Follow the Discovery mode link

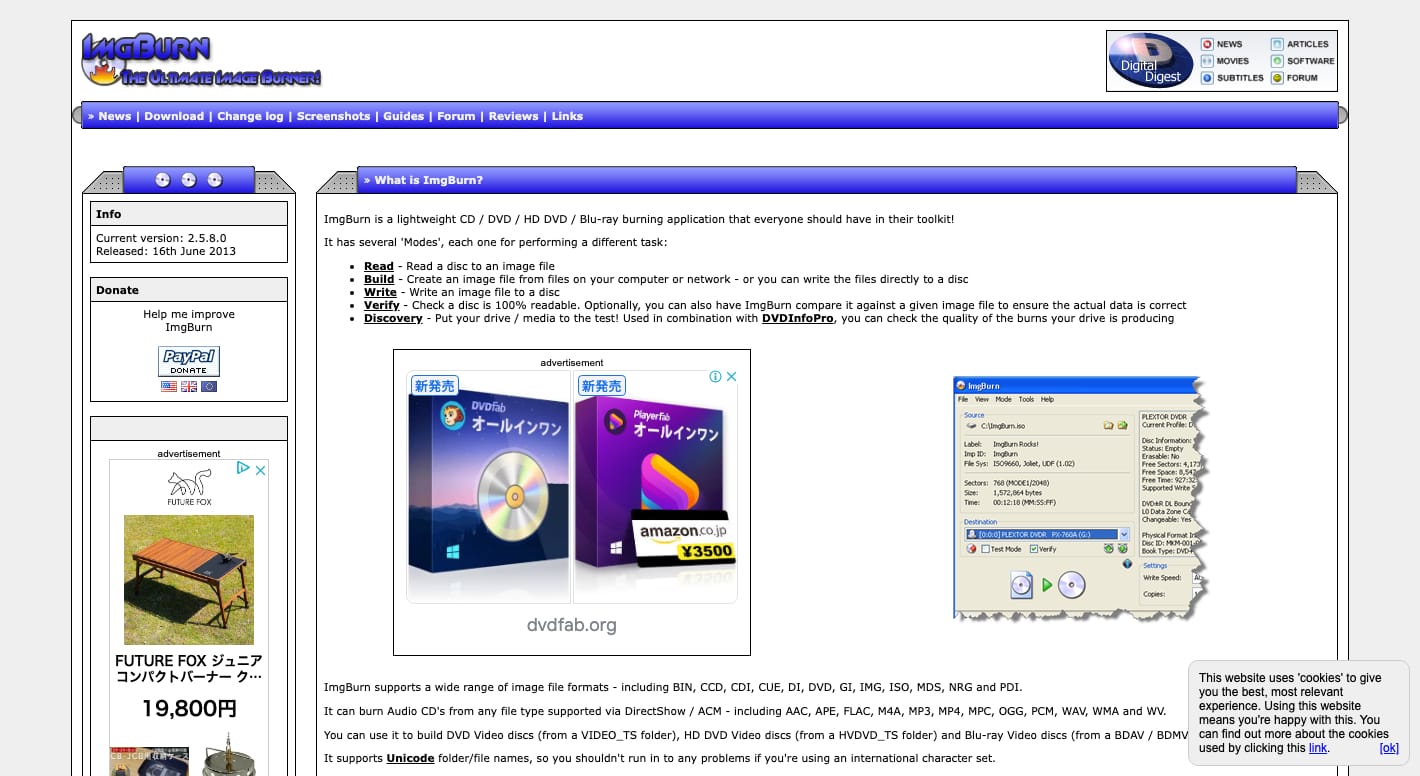click(x=393, y=318)
